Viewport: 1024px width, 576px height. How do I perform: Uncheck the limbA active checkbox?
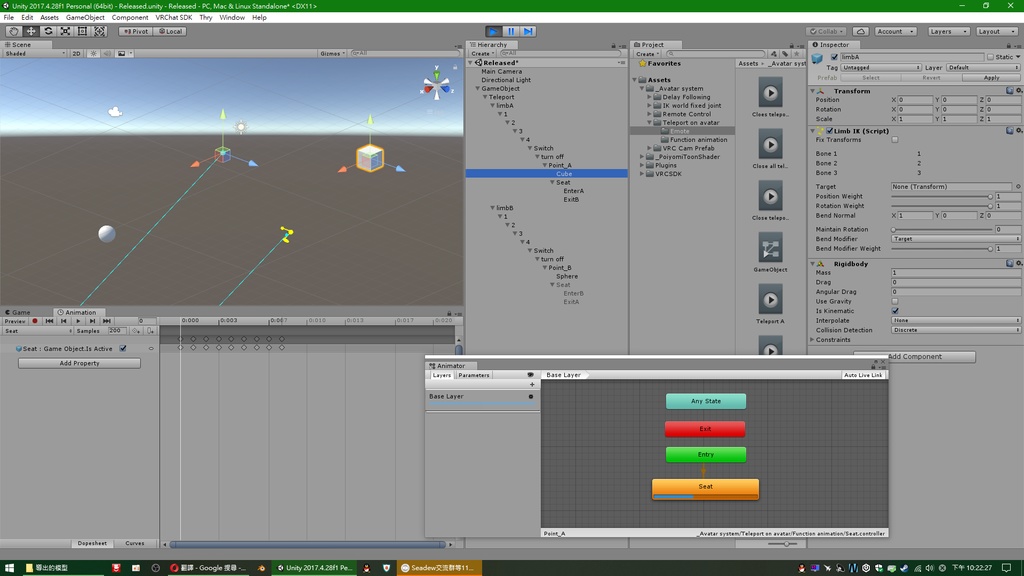point(834,57)
